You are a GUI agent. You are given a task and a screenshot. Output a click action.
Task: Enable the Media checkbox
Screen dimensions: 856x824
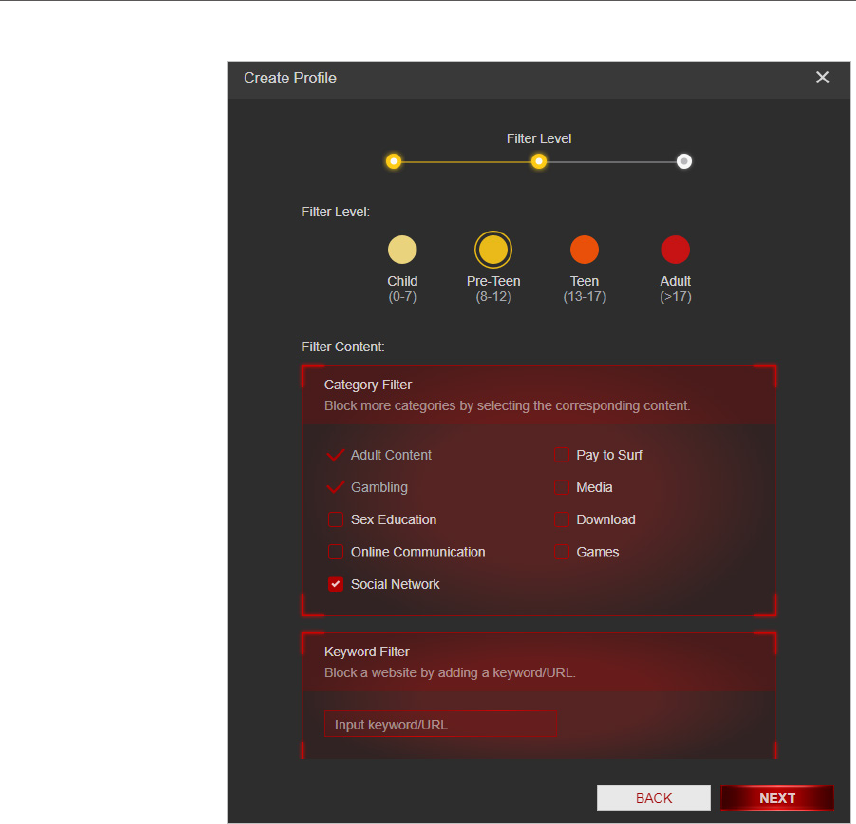pyautogui.click(x=561, y=487)
